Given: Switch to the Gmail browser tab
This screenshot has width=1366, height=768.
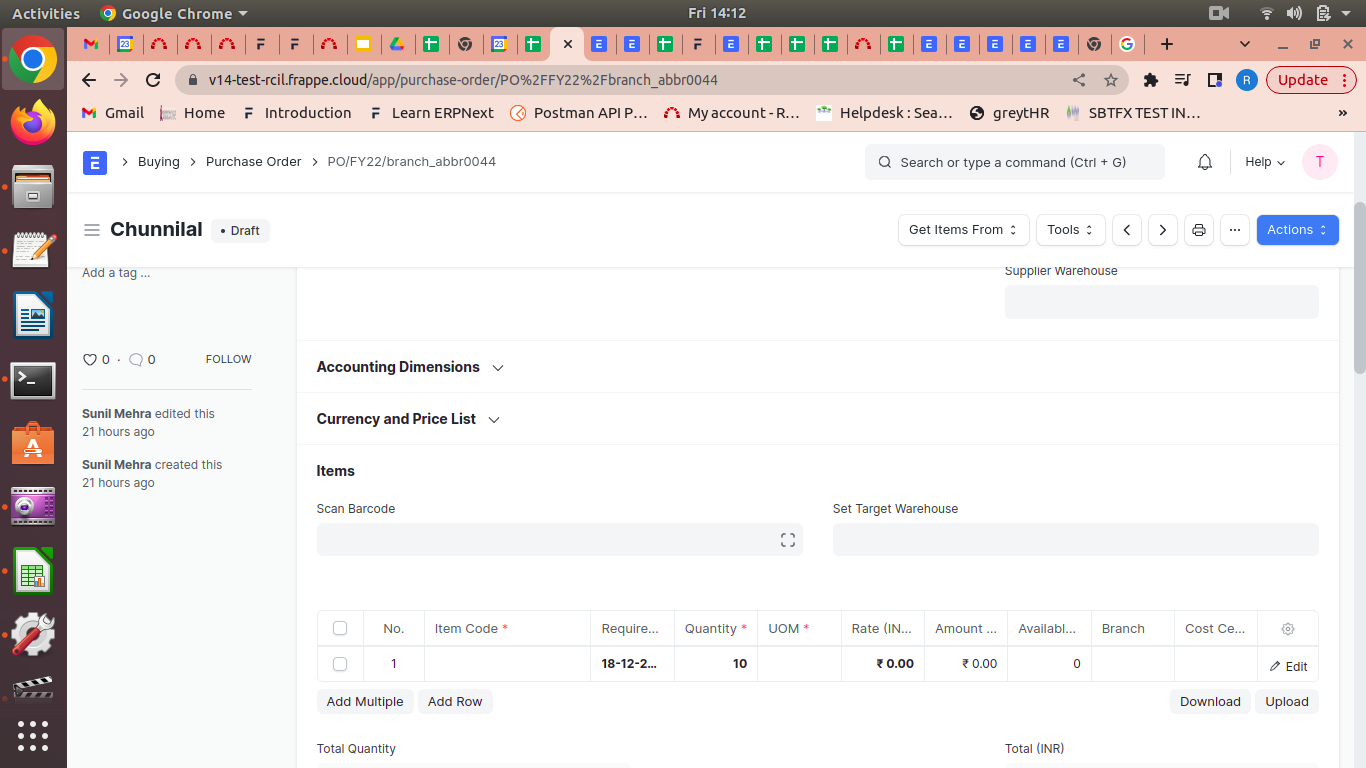Looking at the screenshot, I should click(x=91, y=44).
